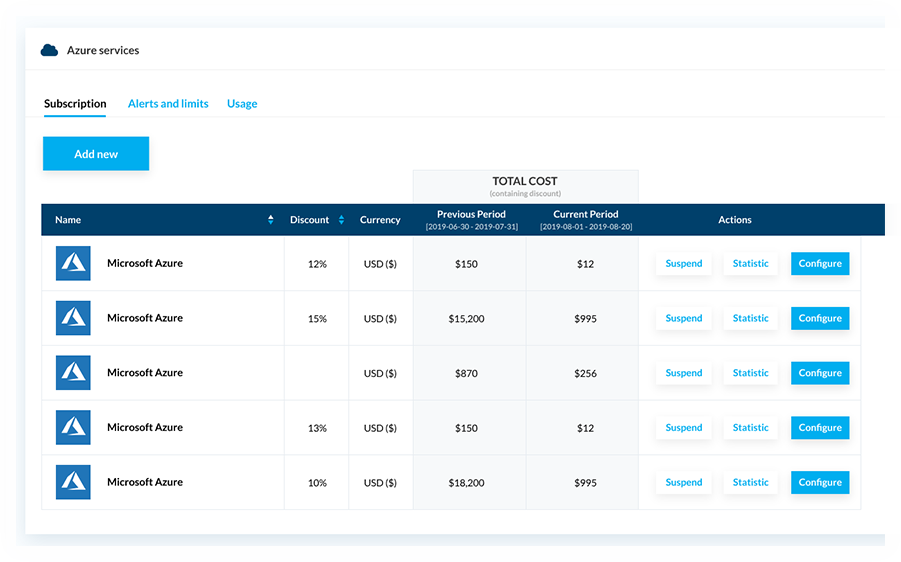The width and height of the screenshot is (901, 562).
Task: Click USD ($) in the 10% discount row
Action: tap(380, 482)
